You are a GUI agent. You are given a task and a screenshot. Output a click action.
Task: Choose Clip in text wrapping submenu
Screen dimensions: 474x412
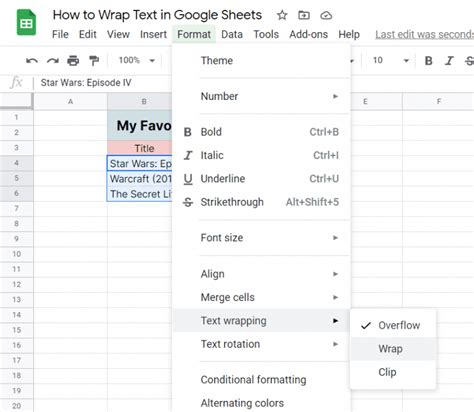coord(393,372)
